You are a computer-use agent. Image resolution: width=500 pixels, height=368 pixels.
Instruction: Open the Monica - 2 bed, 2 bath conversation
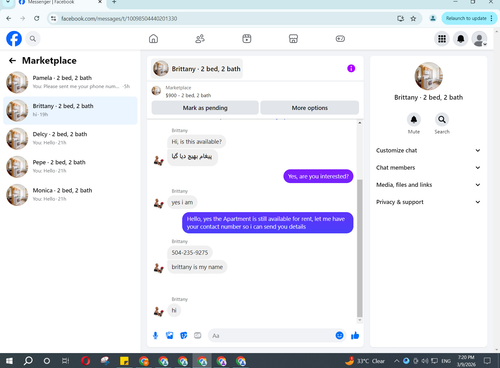coord(70,195)
